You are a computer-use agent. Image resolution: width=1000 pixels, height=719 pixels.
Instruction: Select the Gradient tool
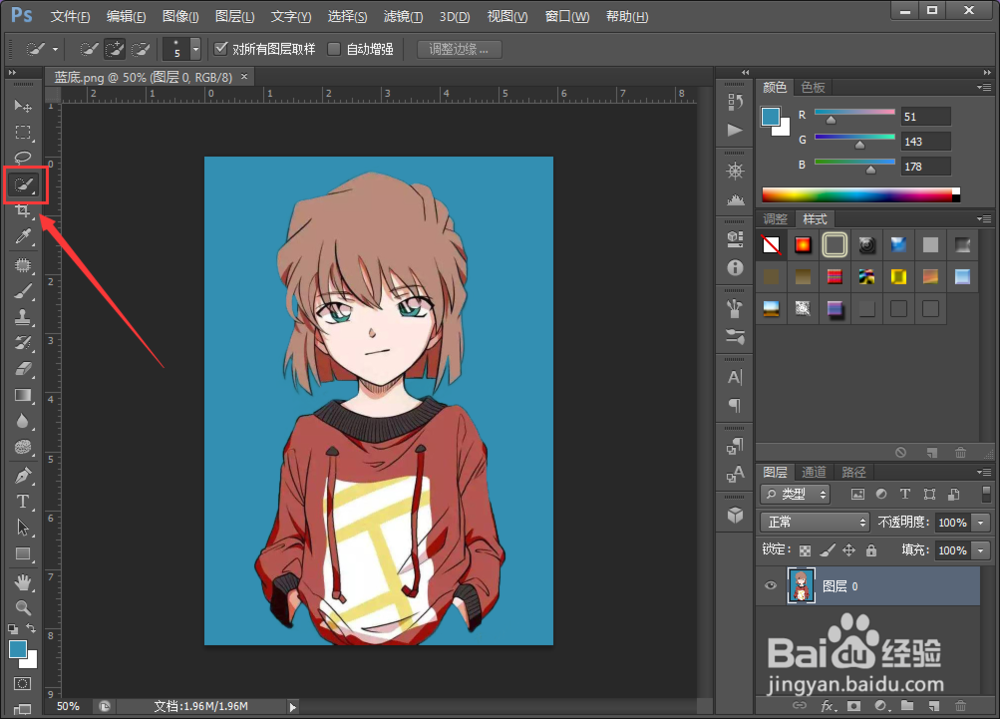tap(23, 395)
